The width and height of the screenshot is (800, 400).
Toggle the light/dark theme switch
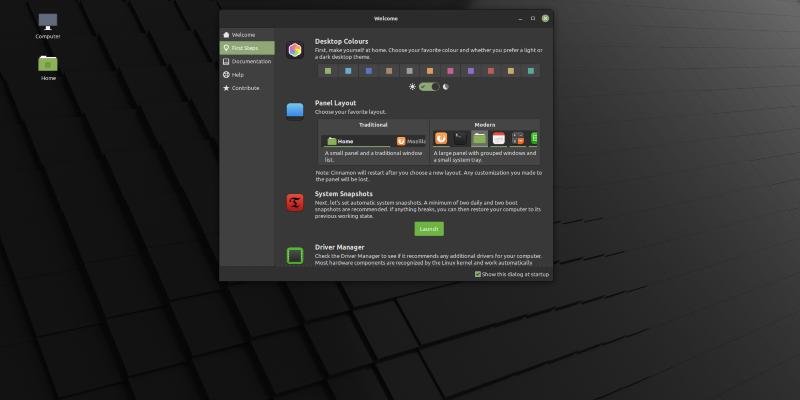click(x=429, y=87)
